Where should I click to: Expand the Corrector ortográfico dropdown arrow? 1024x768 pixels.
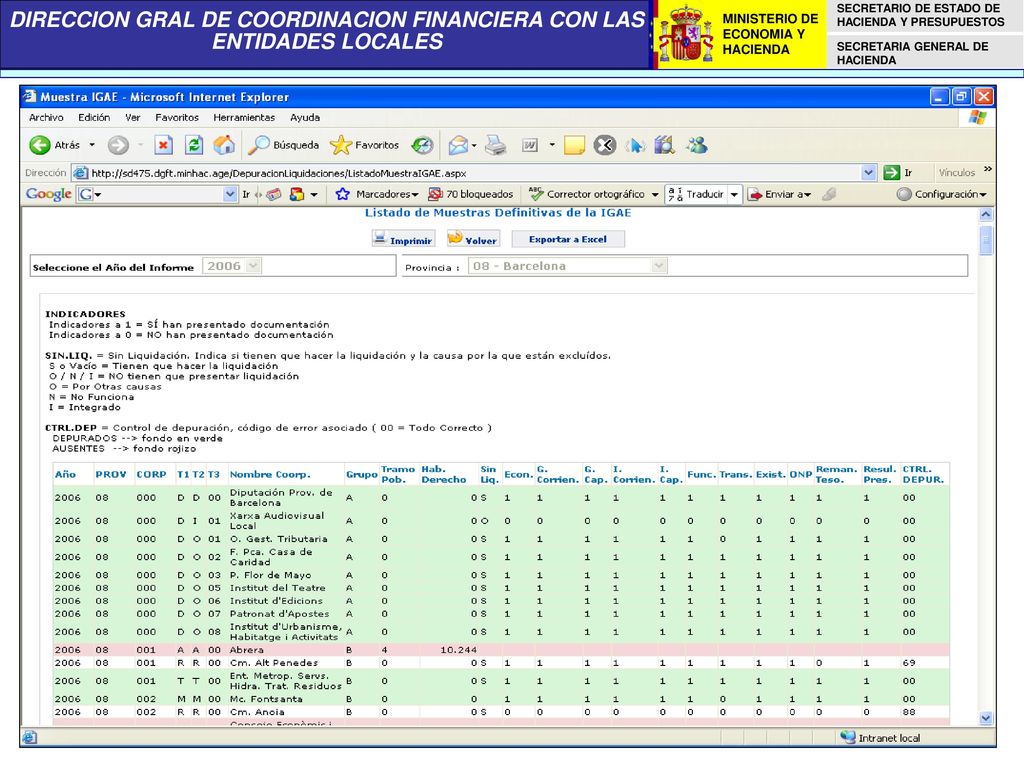tap(654, 195)
